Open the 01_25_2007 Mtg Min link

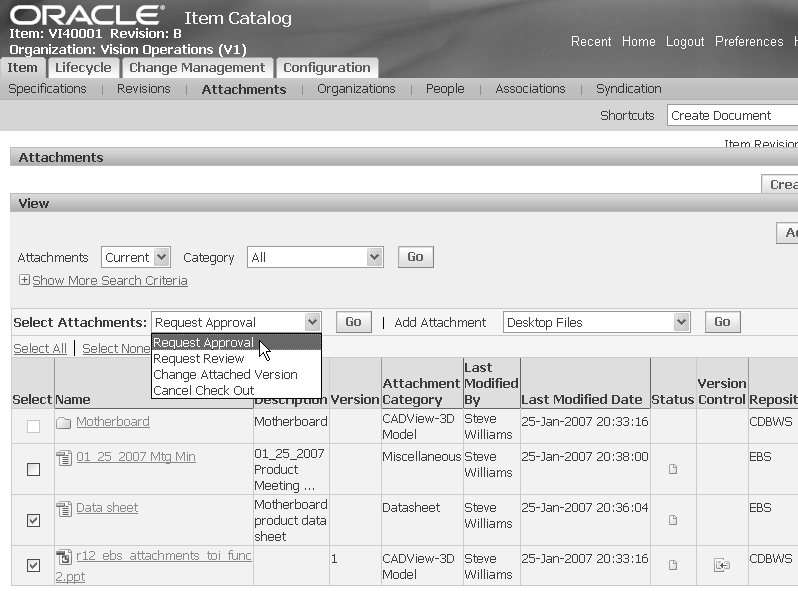(x=136, y=457)
